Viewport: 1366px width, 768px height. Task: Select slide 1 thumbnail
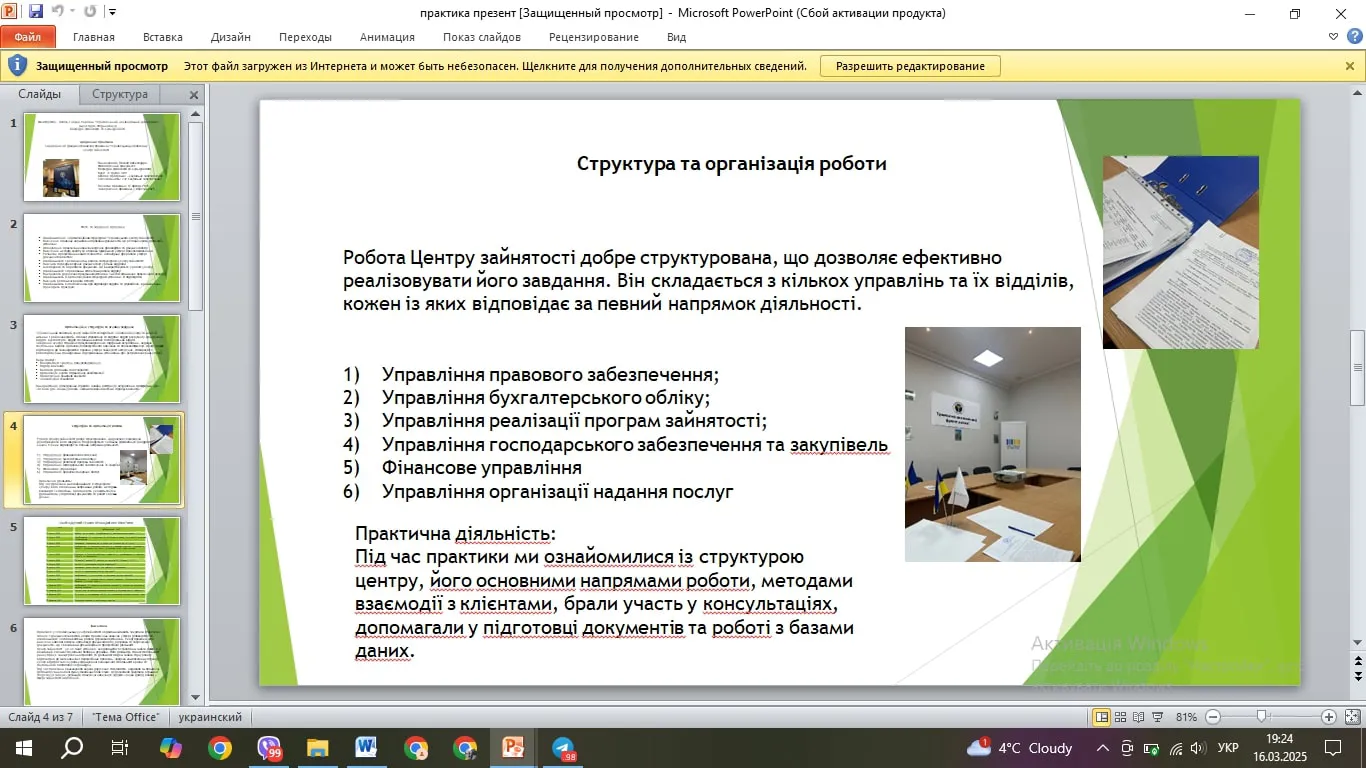pos(101,157)
